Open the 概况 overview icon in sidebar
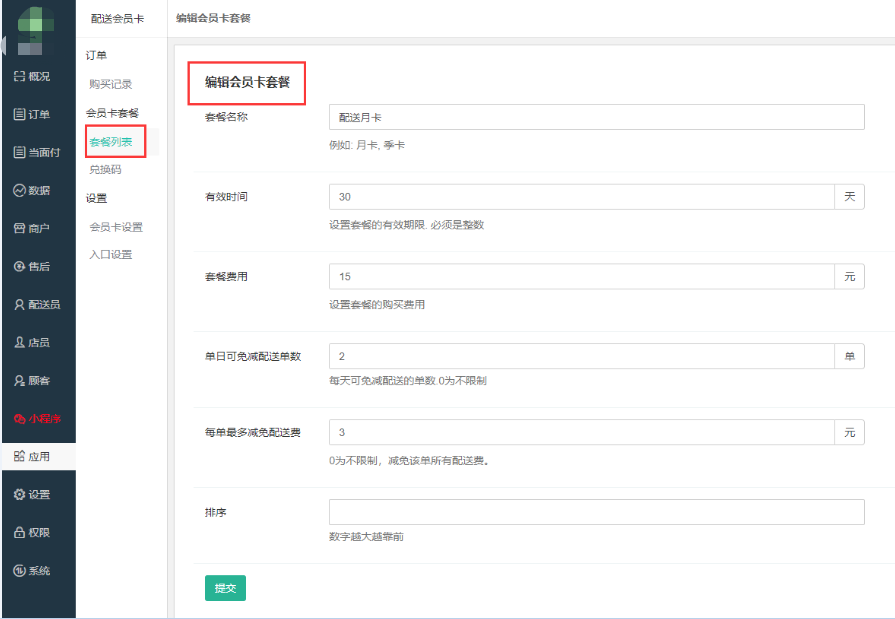Screen dimensions: 895x619 [19, 77]
